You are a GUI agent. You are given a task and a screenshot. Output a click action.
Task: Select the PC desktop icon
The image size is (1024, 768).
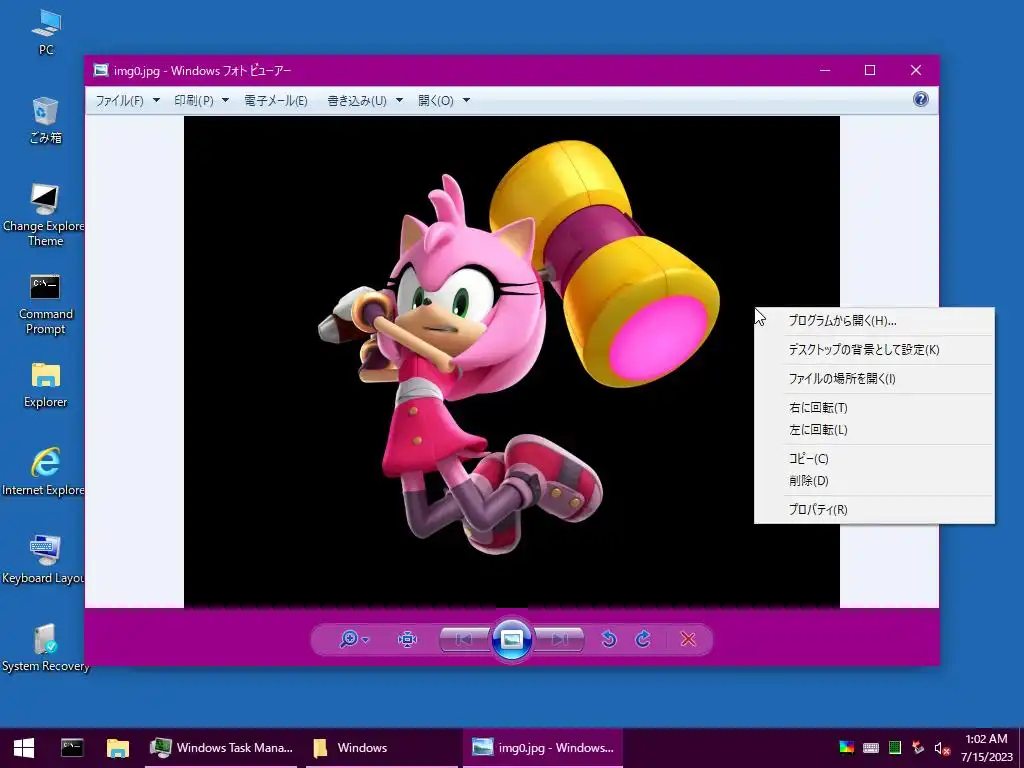[46, 32]
